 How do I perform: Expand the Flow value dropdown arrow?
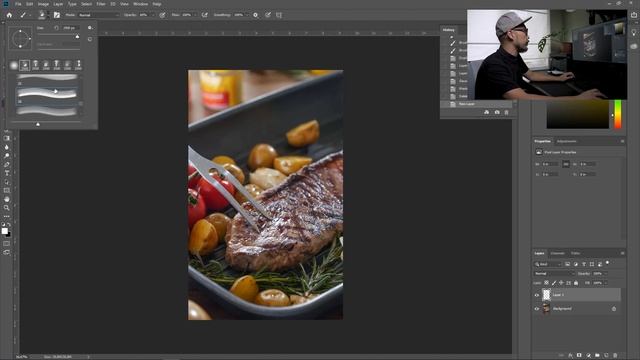pyautogui.click(x=196, y=15)
